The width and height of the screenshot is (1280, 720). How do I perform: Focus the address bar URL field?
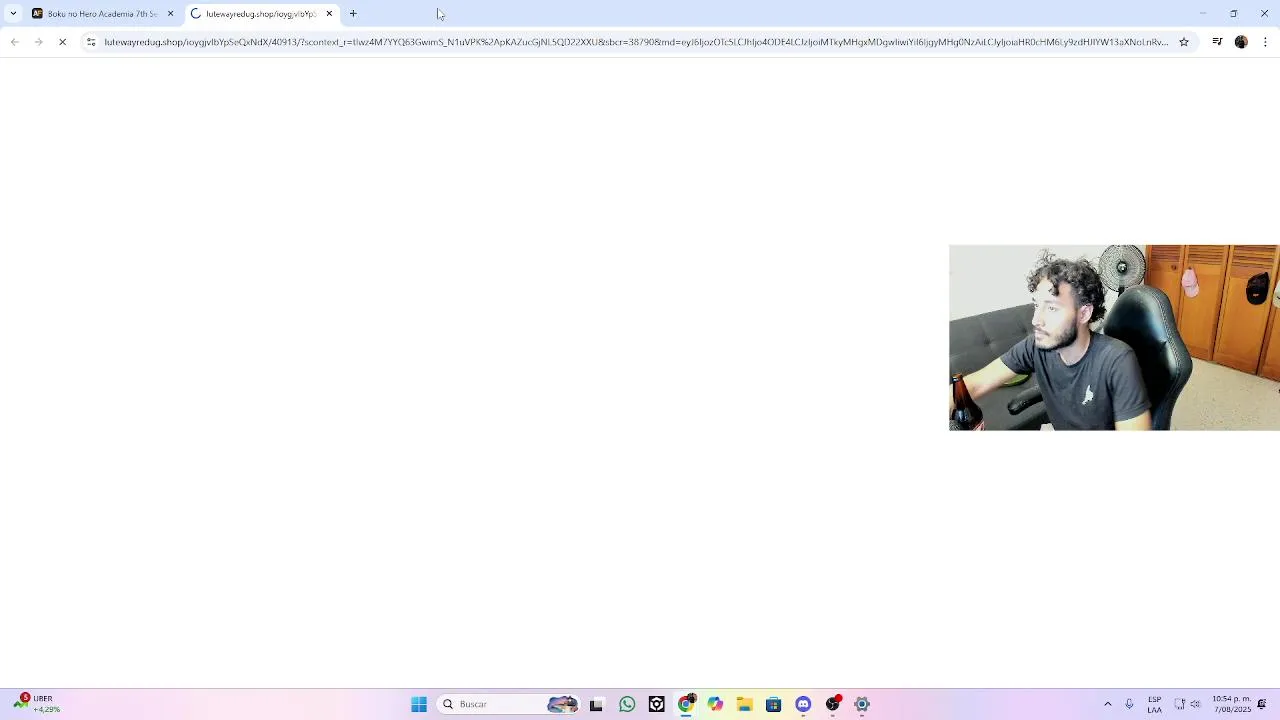[x=636, y=42]
